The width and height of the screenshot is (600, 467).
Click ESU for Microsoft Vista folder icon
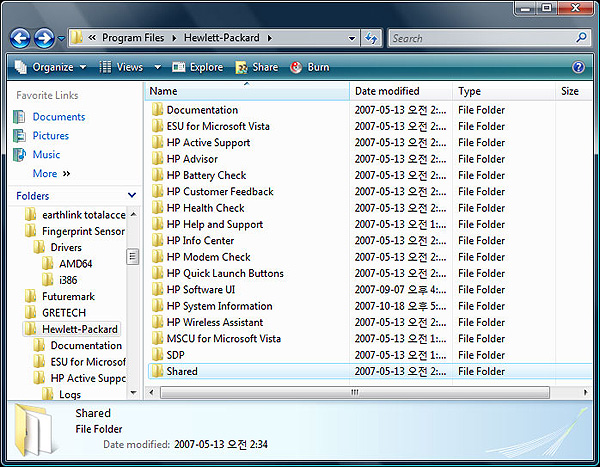click(157, 126)
